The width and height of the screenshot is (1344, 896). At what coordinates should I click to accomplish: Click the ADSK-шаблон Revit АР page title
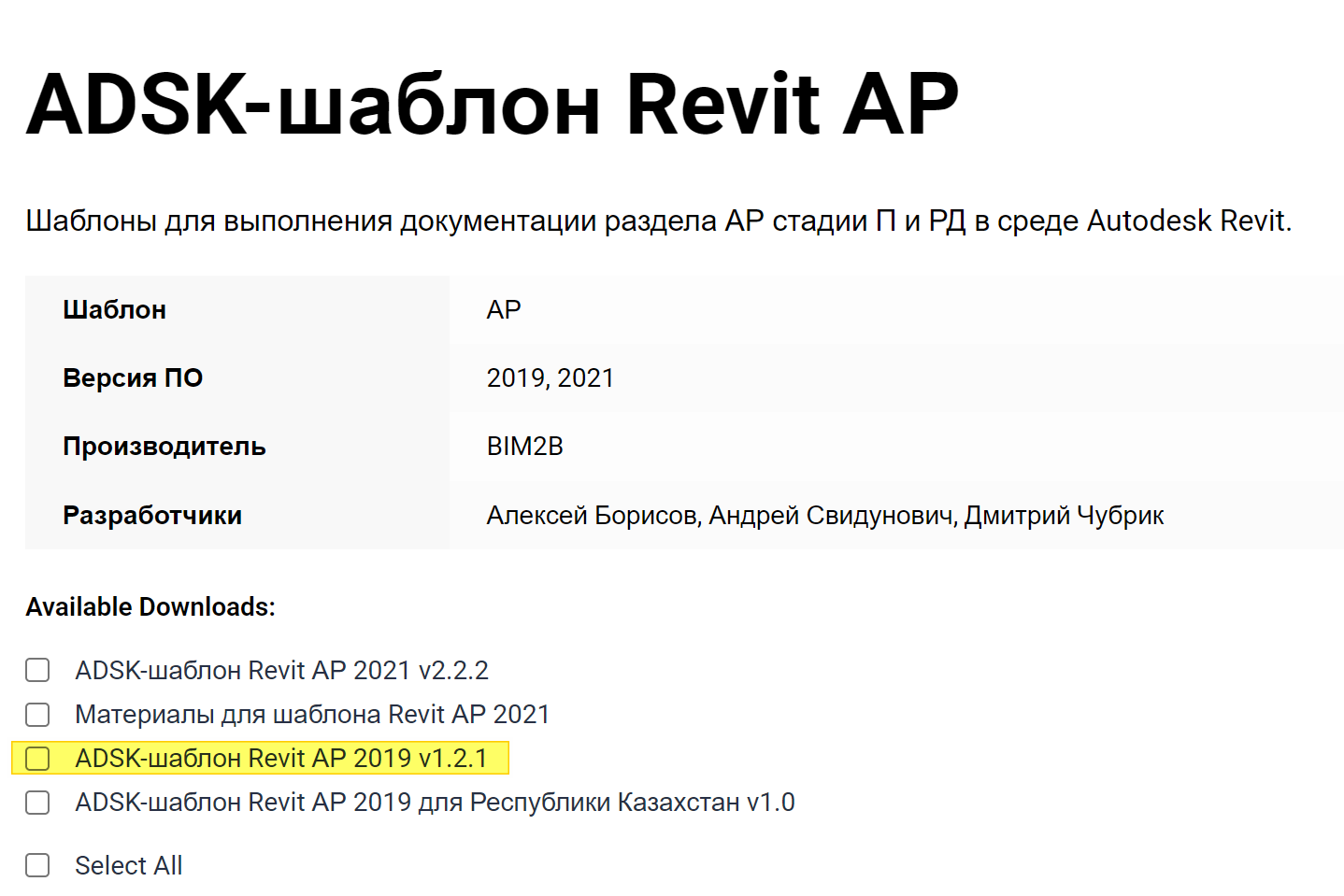tap(492, 105)
